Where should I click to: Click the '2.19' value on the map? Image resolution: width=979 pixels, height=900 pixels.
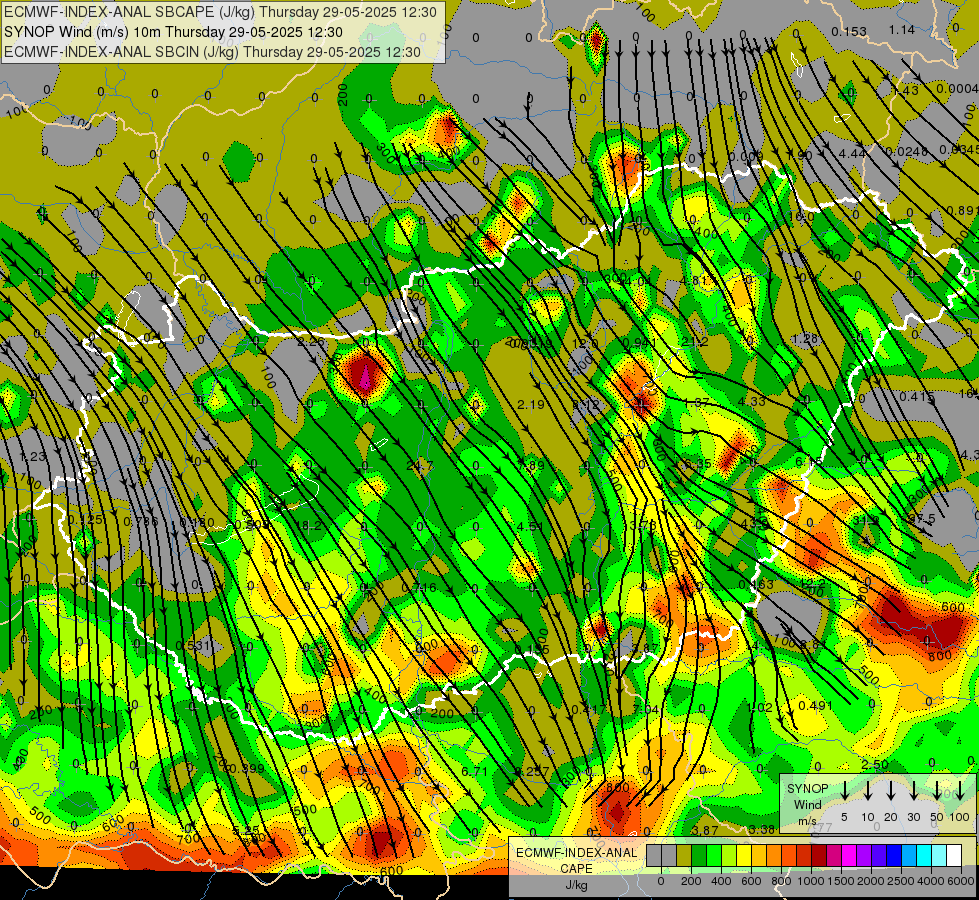531,405
